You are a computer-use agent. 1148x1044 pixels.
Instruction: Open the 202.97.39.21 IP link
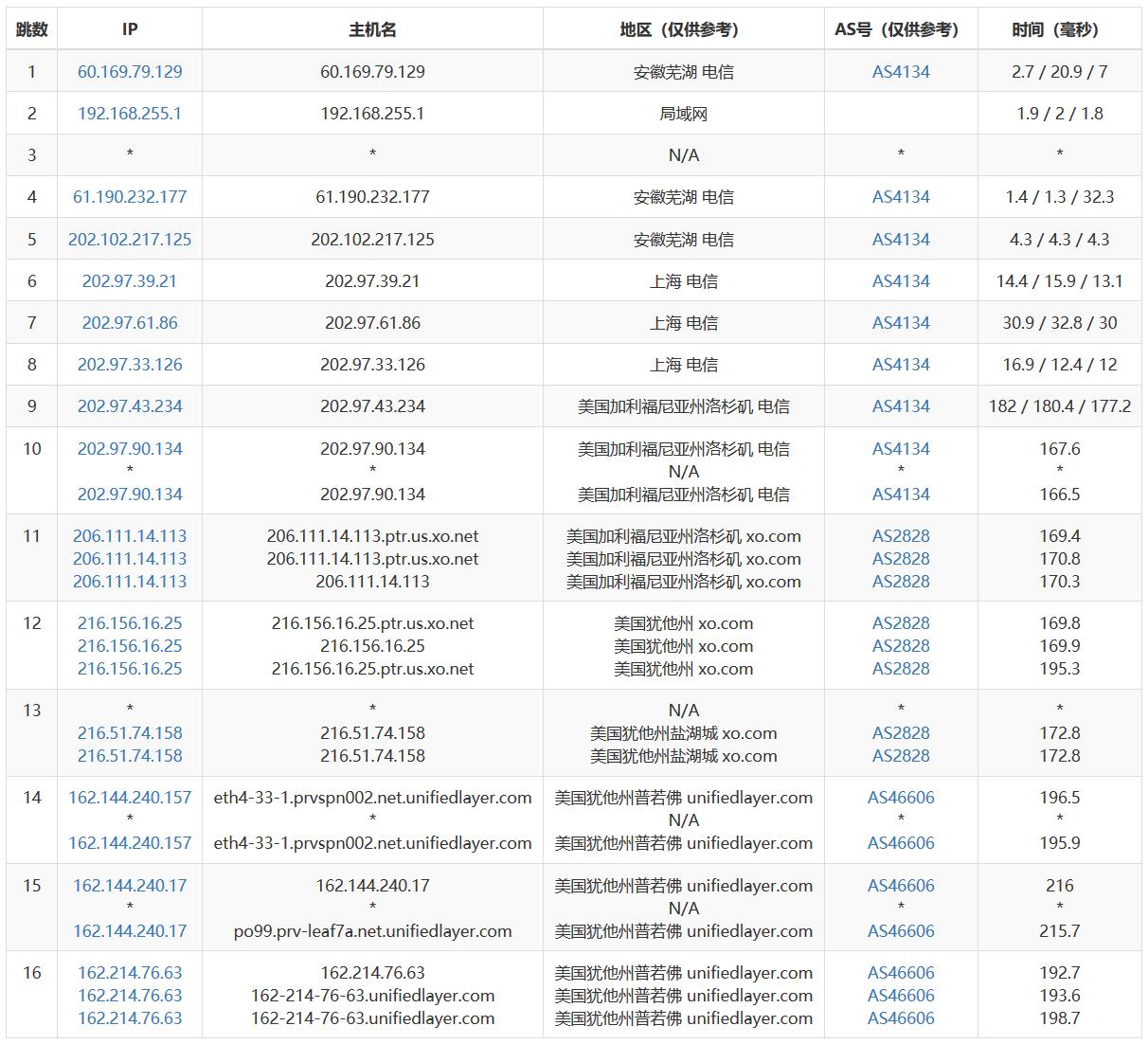pyautogui.click(x=130, y=280)
